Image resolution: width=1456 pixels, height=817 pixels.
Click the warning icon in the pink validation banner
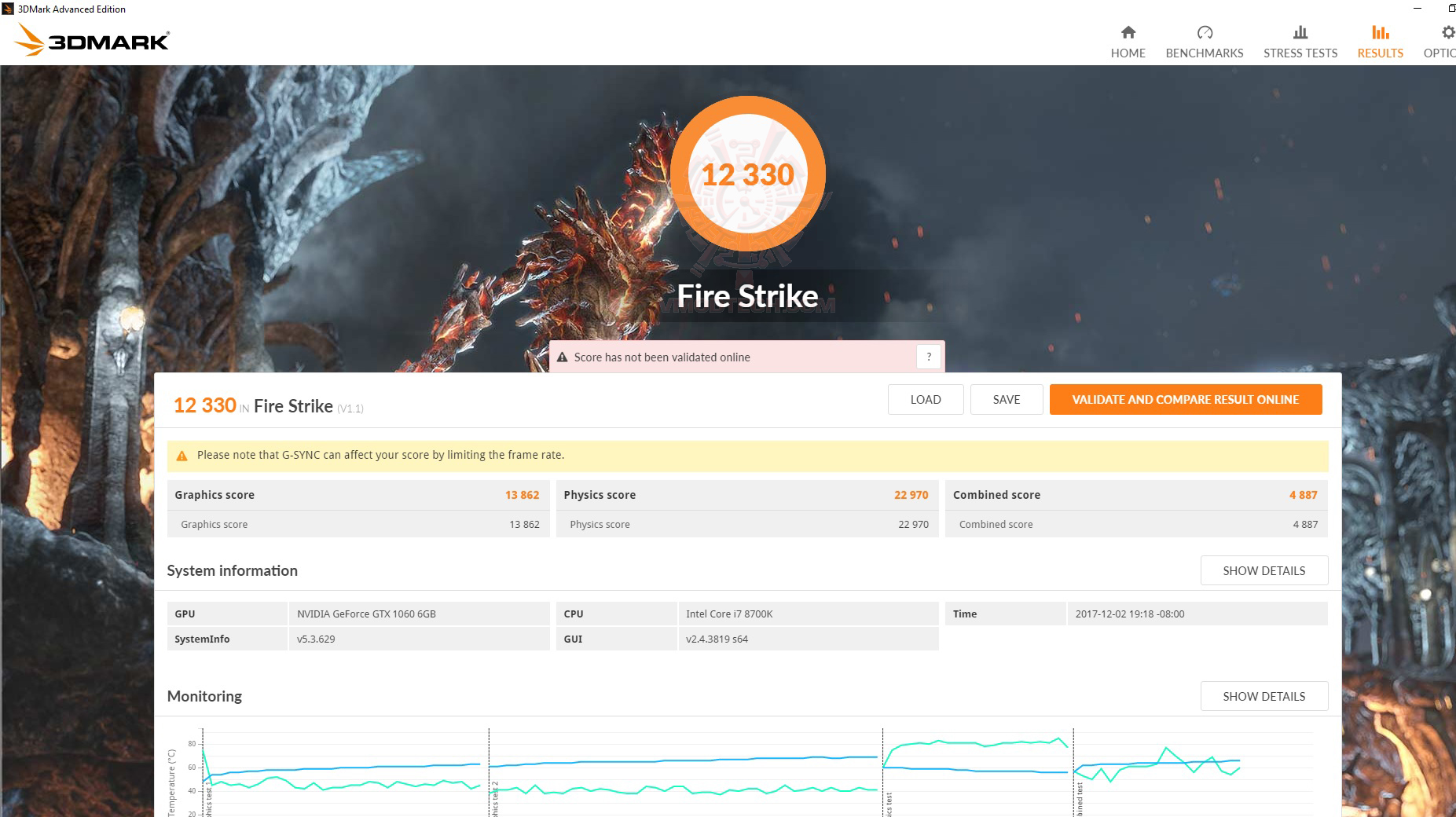tap(563, 357)
